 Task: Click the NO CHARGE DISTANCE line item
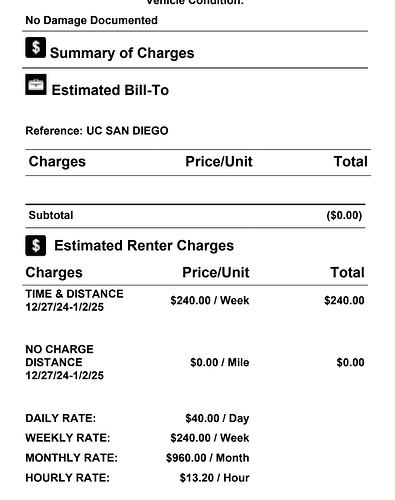(65, 362)
